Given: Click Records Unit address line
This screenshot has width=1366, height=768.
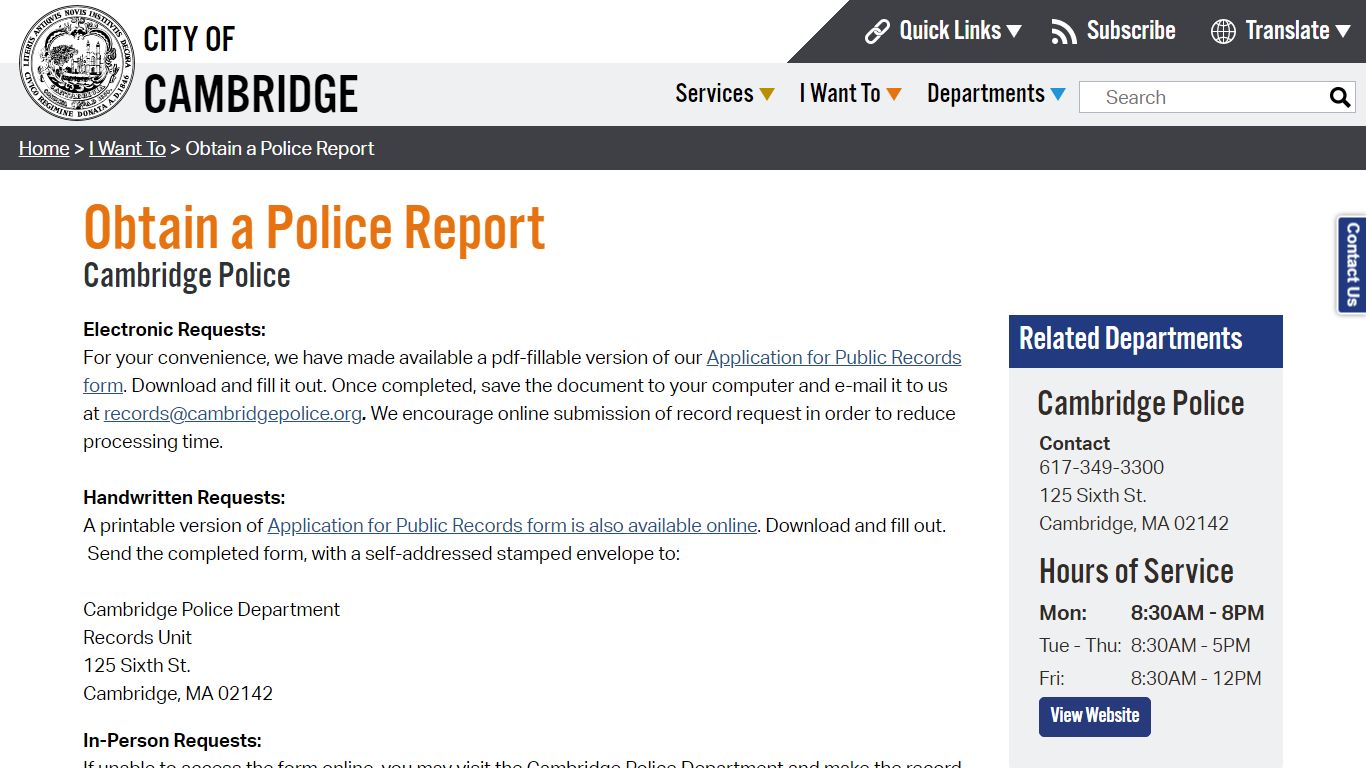Looking at the screenshot, I should click(137, 637).
